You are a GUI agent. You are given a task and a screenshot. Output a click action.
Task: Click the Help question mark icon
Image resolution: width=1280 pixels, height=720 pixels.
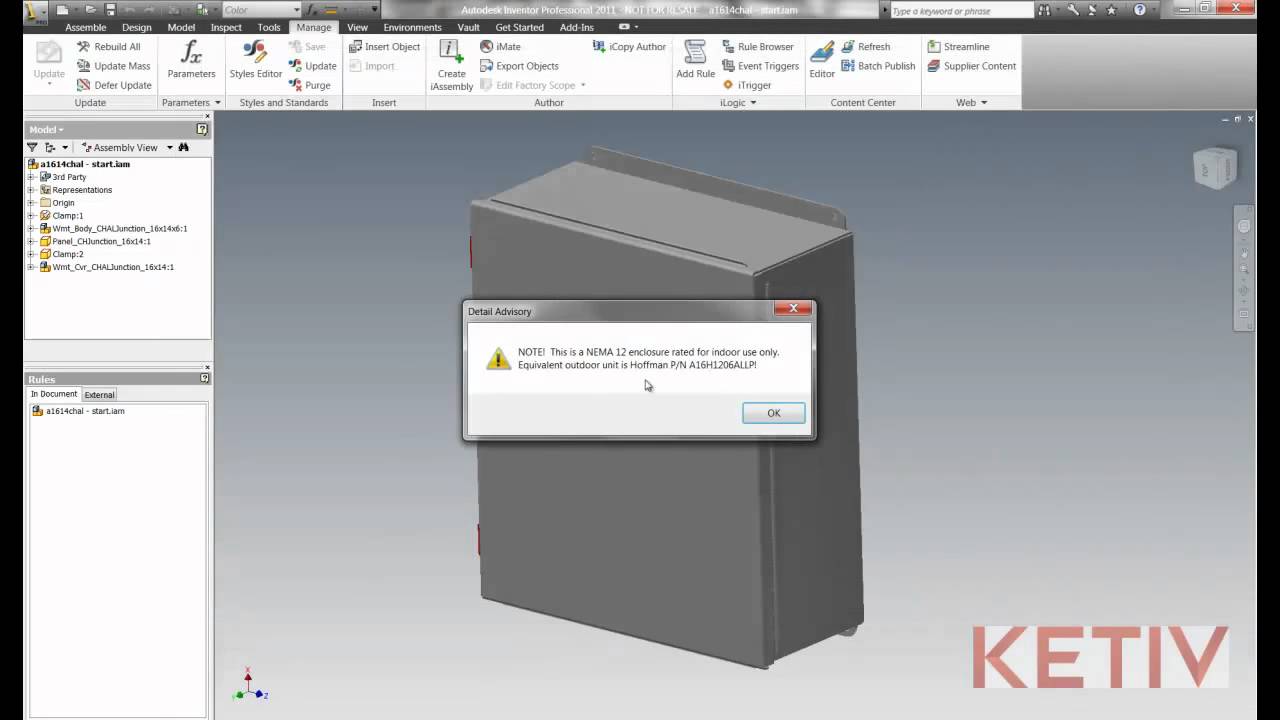click(x=1139, y=10)
